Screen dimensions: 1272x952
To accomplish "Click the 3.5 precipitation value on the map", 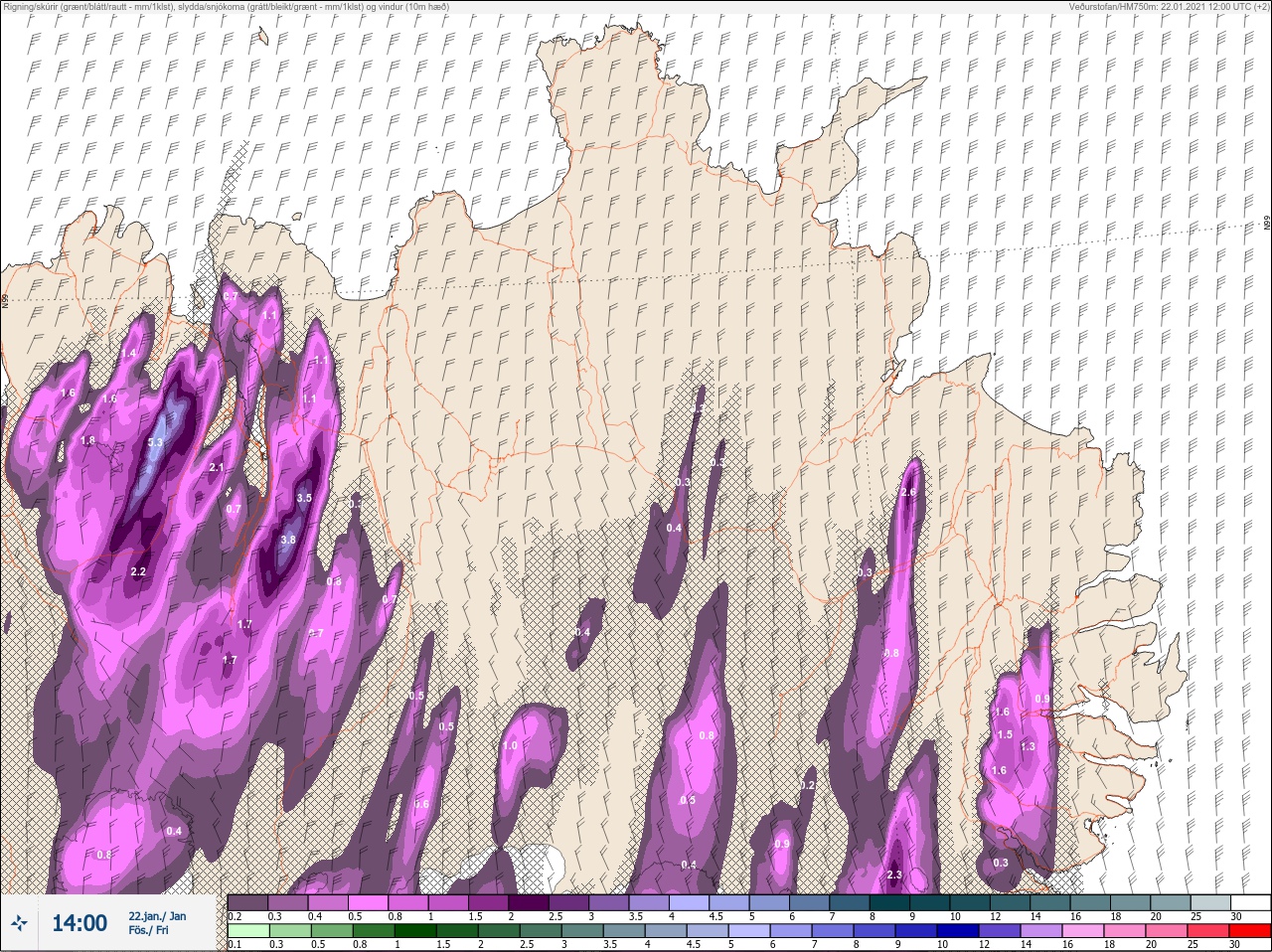I will (304, 498).
